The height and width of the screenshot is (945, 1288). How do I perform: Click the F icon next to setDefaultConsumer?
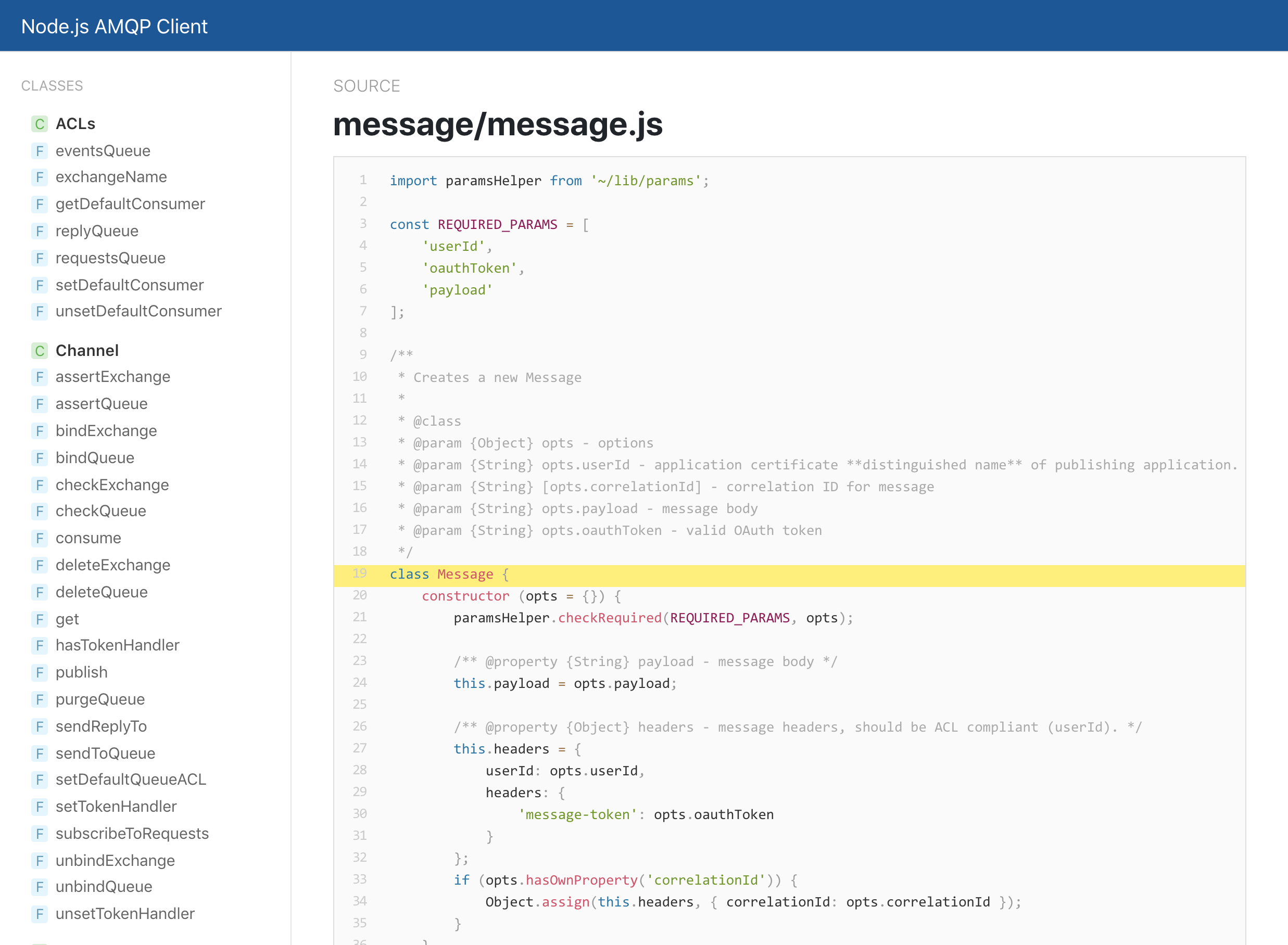[x=40, y=285]
